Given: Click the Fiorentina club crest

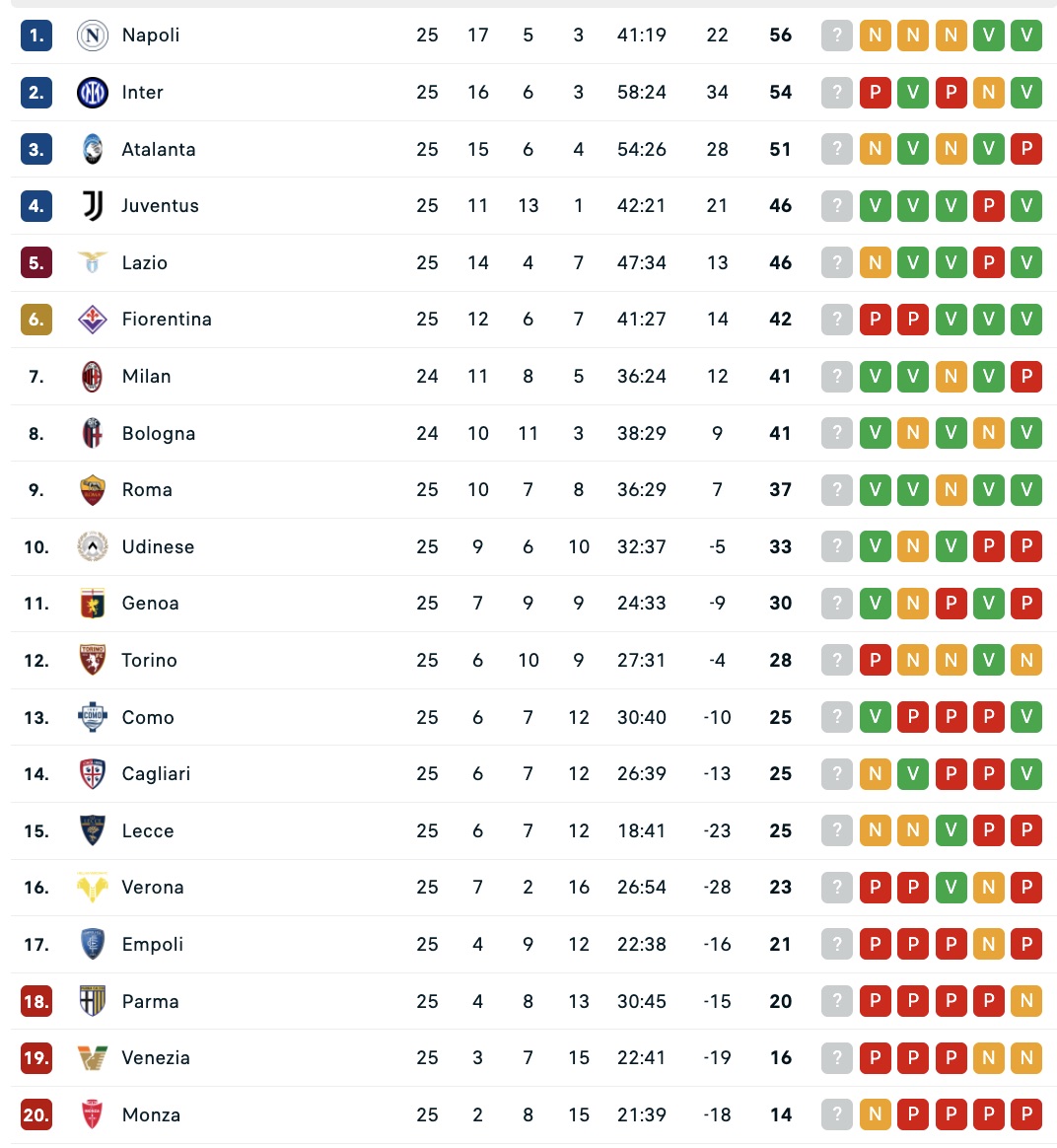Looking at the screenshot, I should click(x=93, y=320).
